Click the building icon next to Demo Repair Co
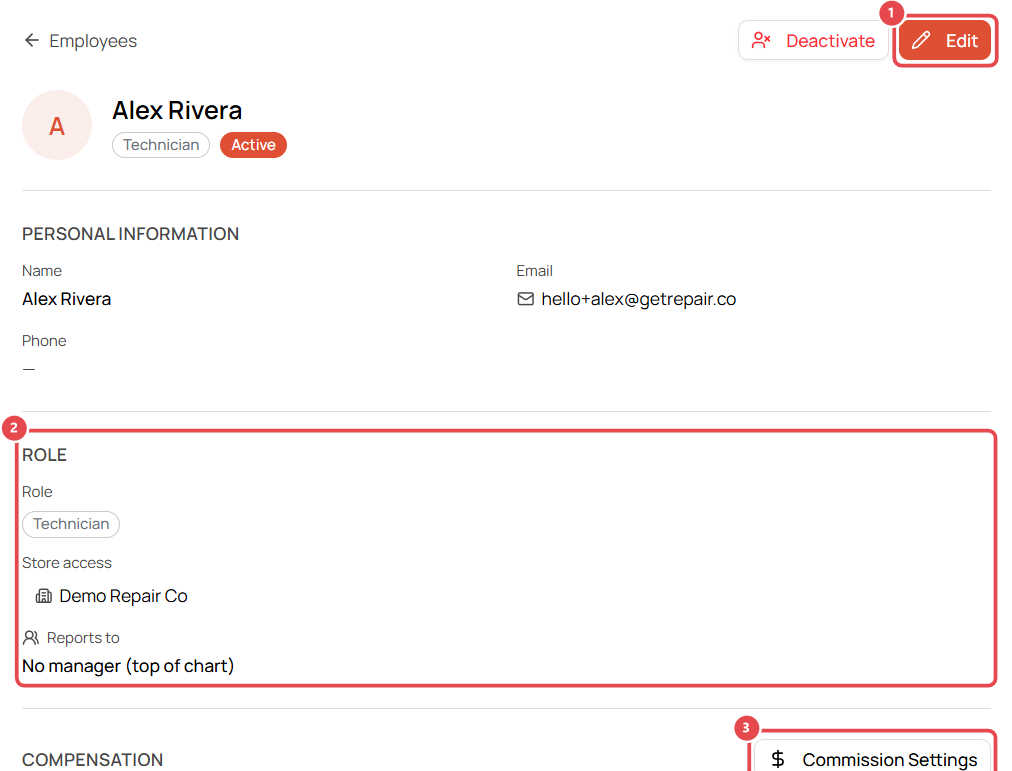This screenshot has width=1012, height=771. tap(44, 596)
